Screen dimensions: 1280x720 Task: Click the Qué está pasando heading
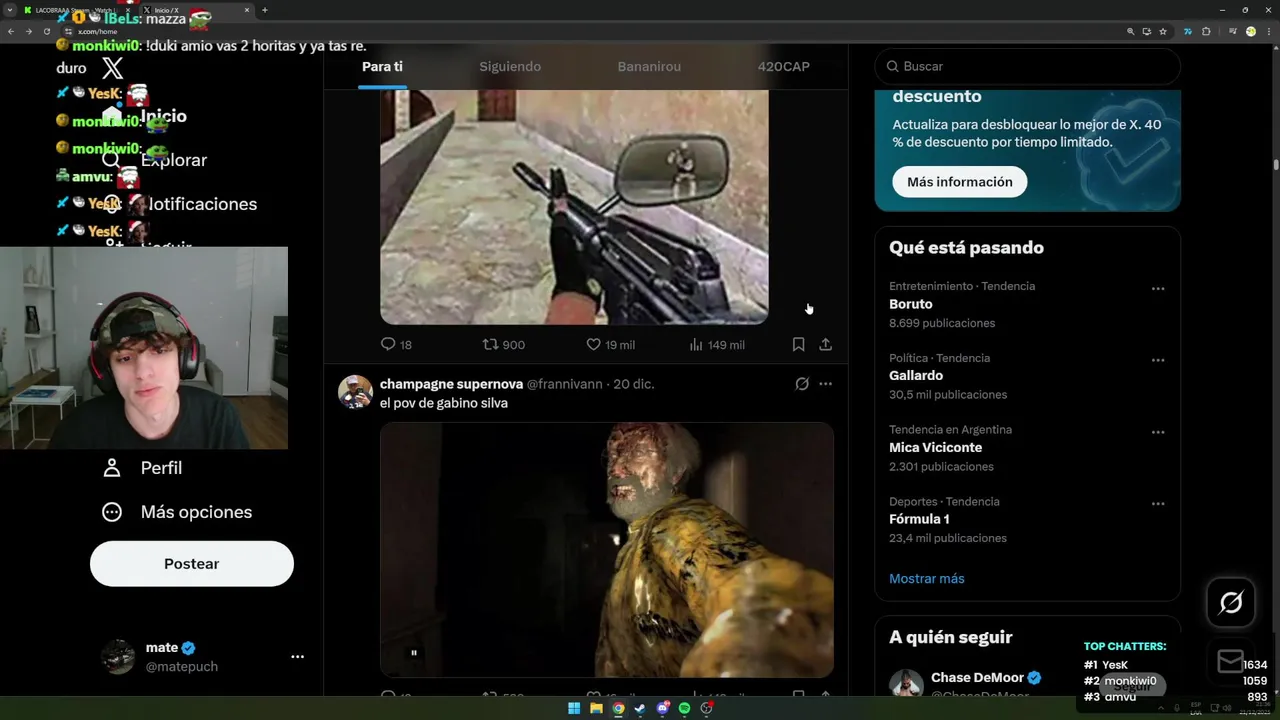pyautogui.click(x=966, y=248)
